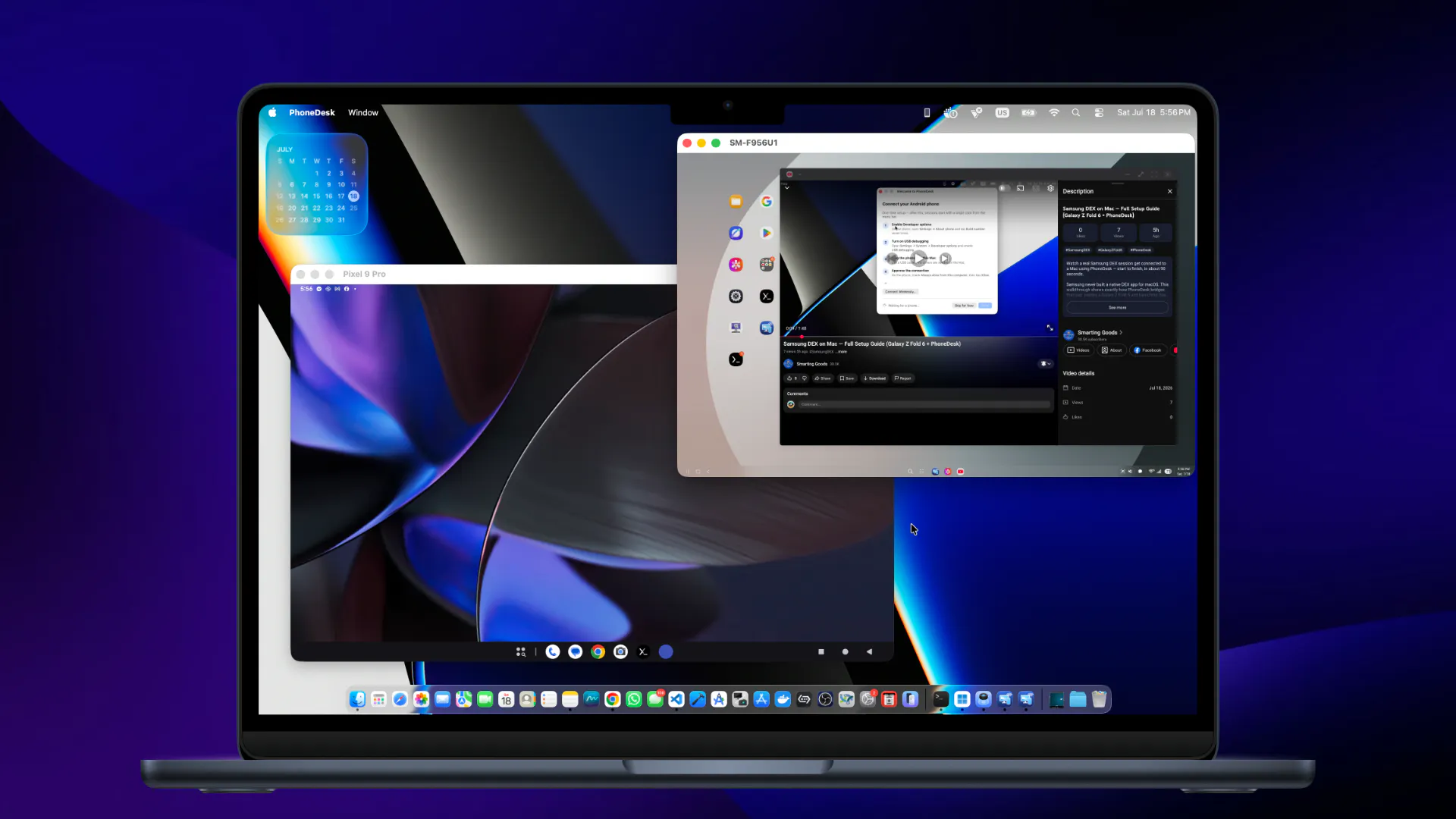Expand the video description with '...more'

(842, 352)
